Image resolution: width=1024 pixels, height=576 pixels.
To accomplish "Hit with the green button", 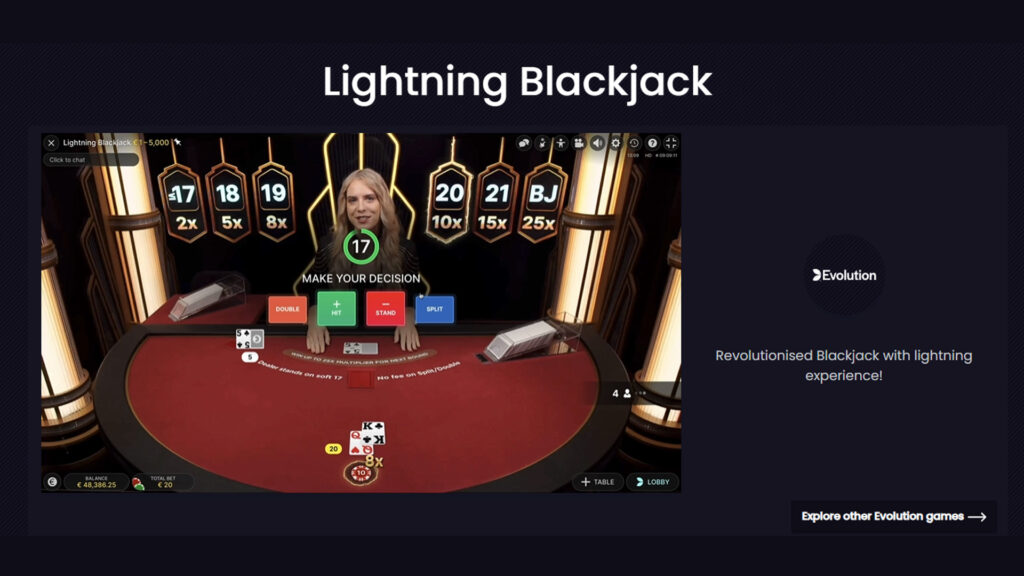I will click(336, 308).
